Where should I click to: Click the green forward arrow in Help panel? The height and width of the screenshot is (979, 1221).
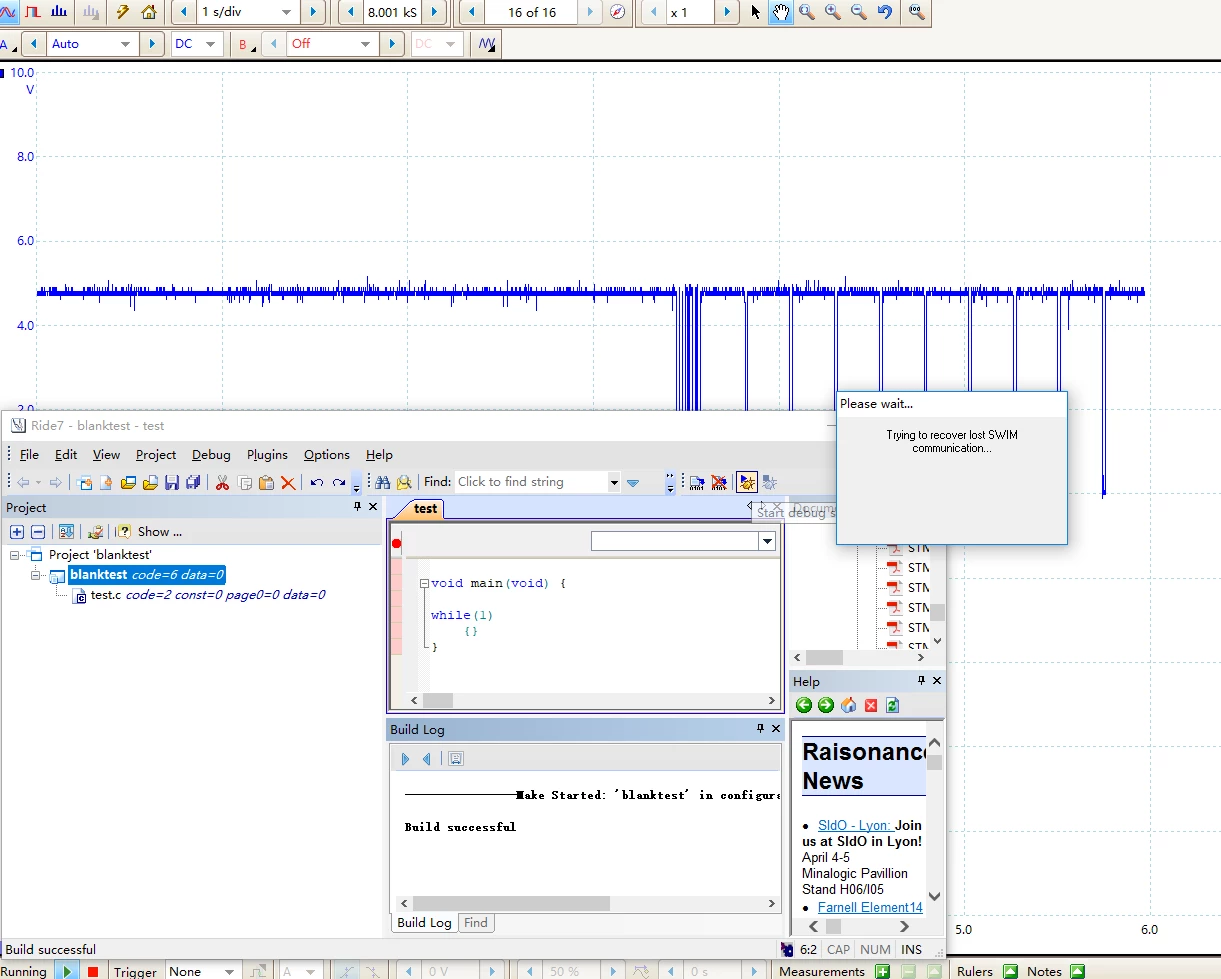pyautogui.click(x=826, y=705)
